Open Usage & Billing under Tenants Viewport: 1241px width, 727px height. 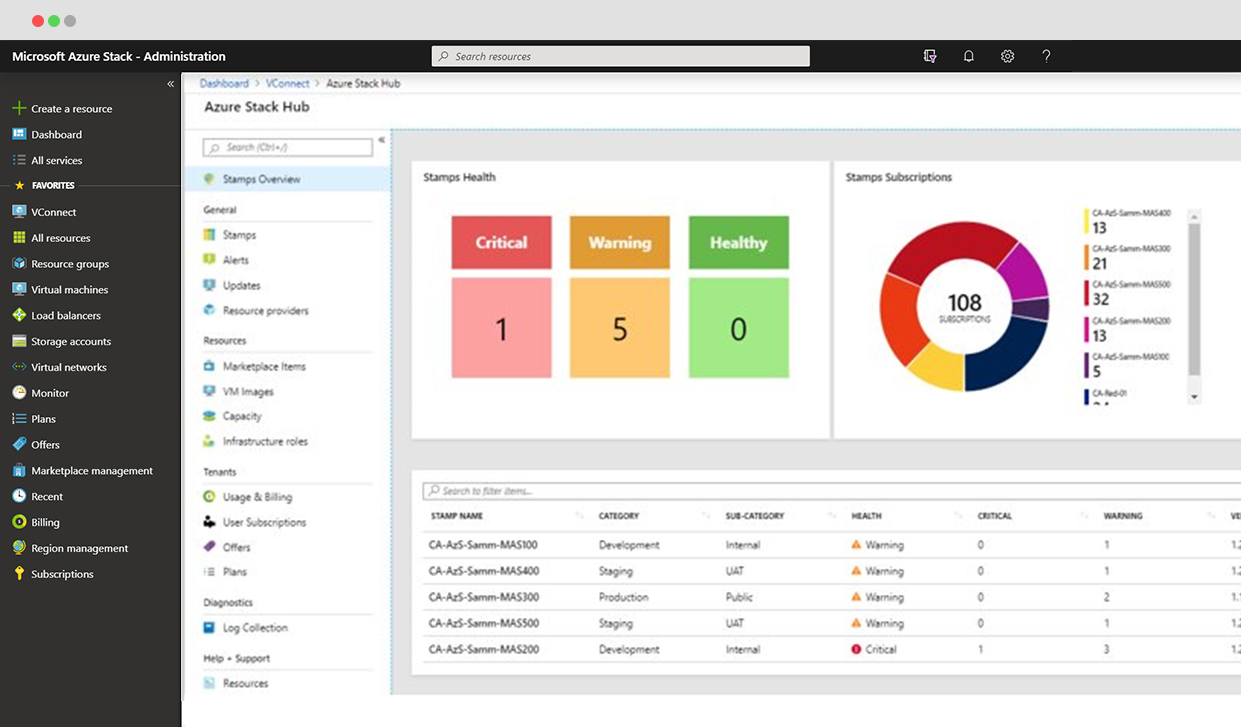[x=257, y=497]
